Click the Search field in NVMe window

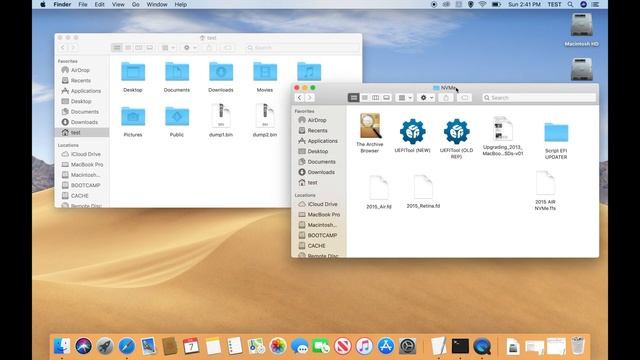[x=539, y=98]
